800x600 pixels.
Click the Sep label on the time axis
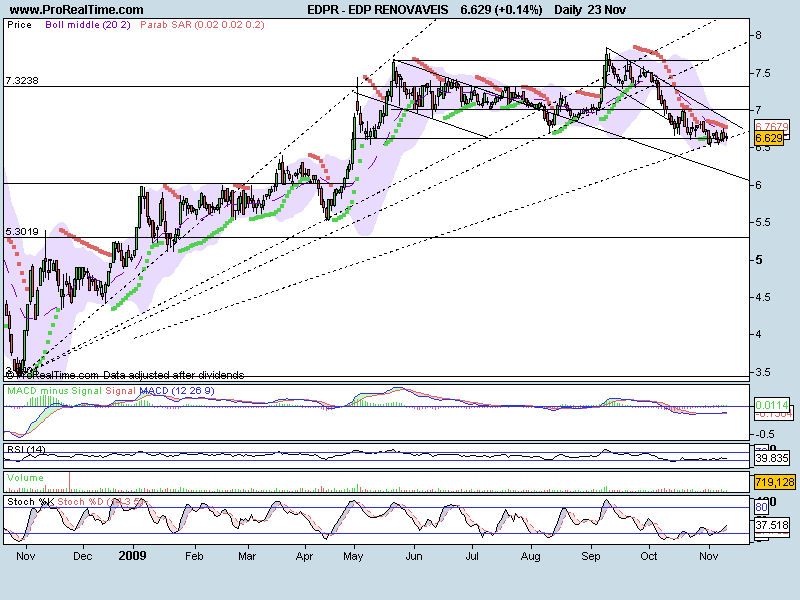pyautogui.click(x=591, y=556)
